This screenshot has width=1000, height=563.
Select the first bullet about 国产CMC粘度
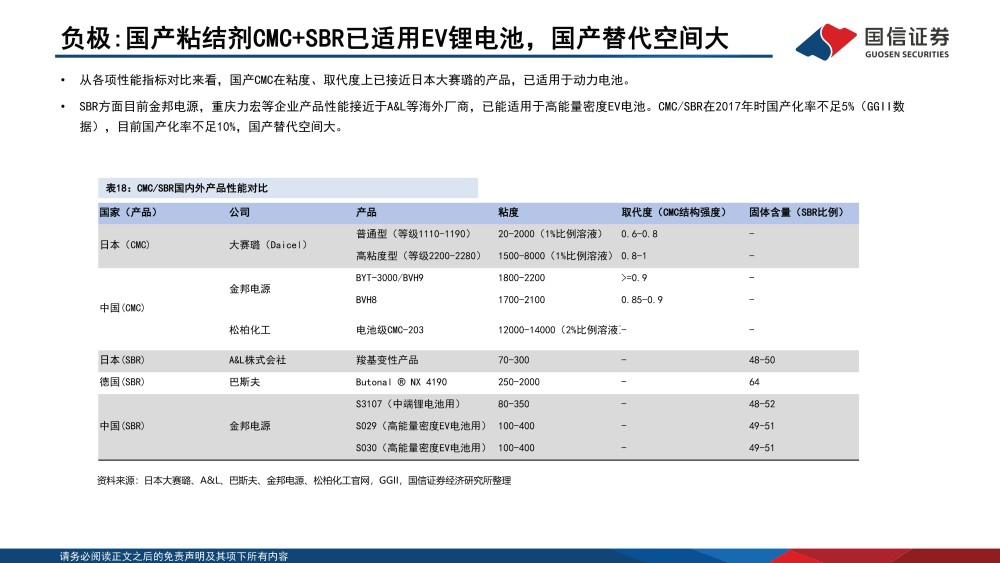click(x=355, y=80)
